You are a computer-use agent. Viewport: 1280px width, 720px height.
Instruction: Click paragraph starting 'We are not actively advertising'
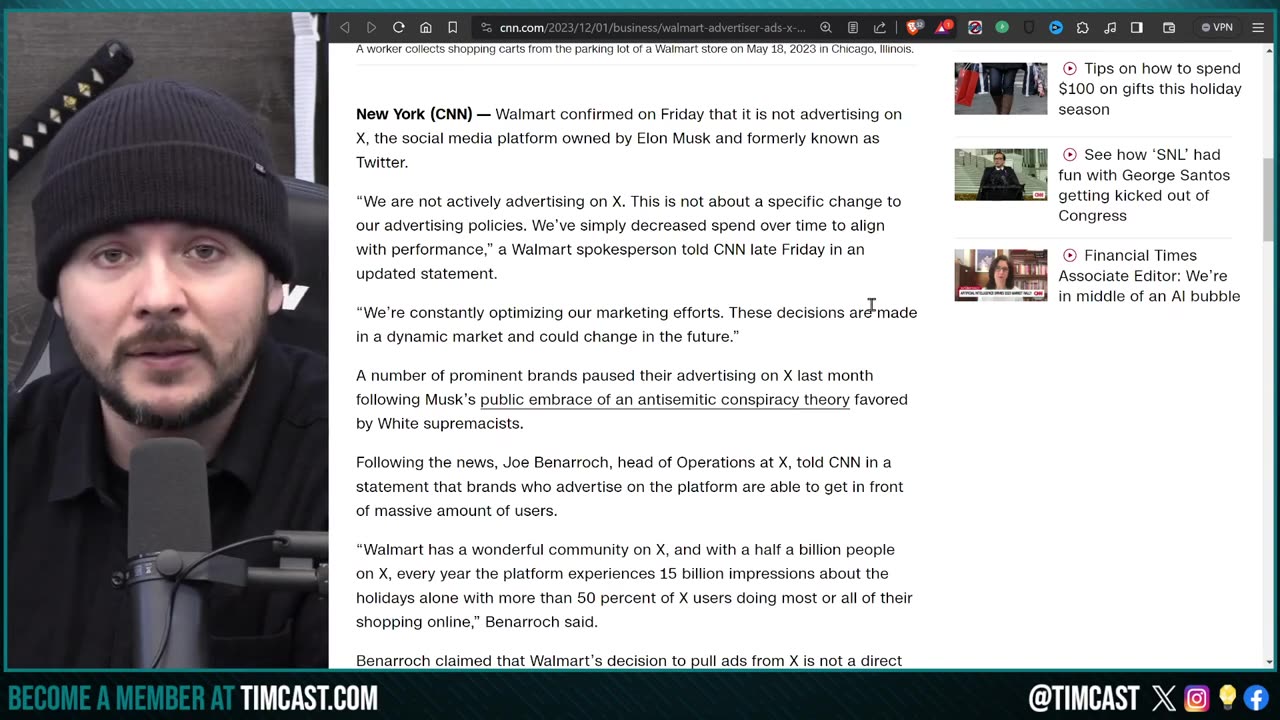coord(628,237)
